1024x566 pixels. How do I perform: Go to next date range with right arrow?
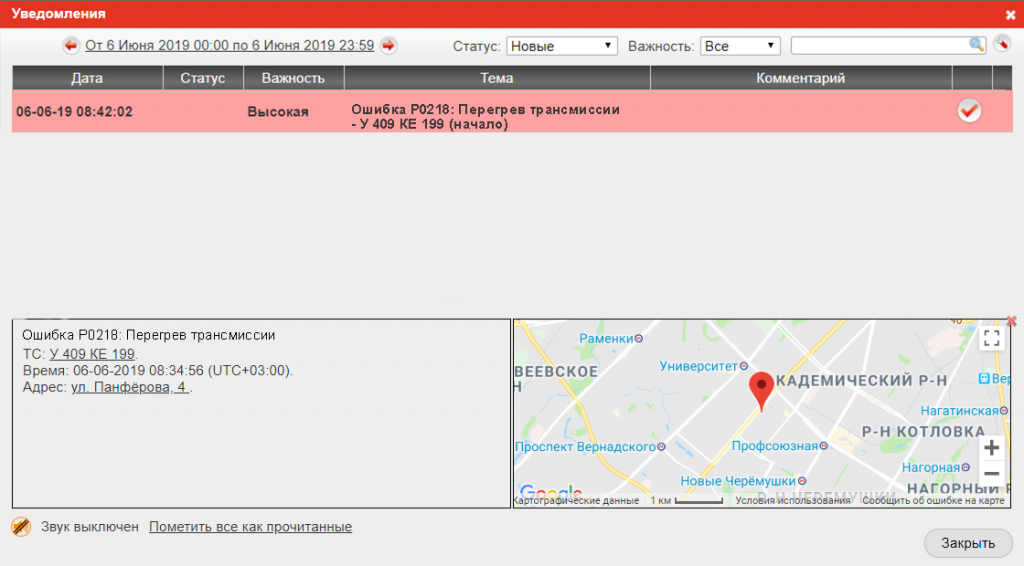tap(389, 46)
